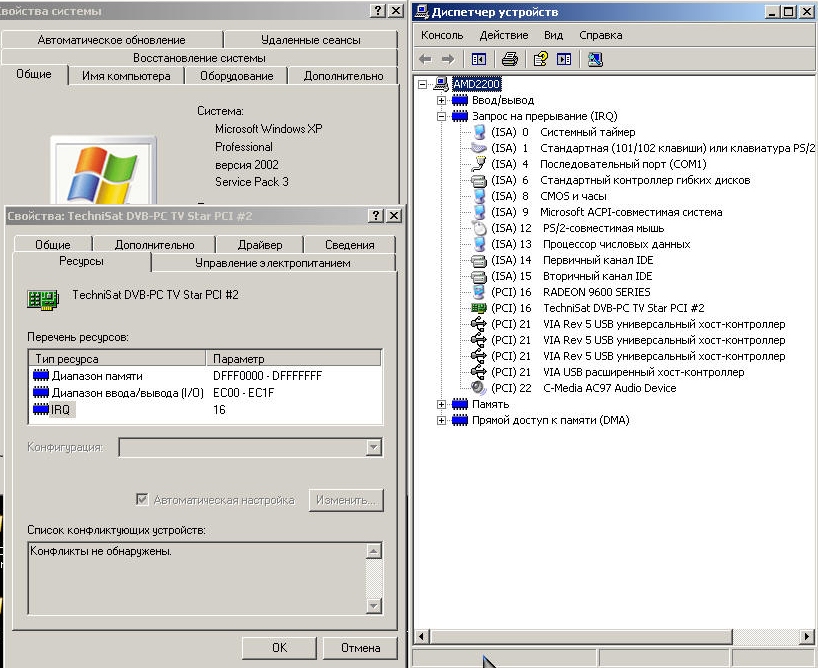Click the conflict list scroll-down arrow
This screenshot has height=668, width=818.
click(x=374, y=605)
